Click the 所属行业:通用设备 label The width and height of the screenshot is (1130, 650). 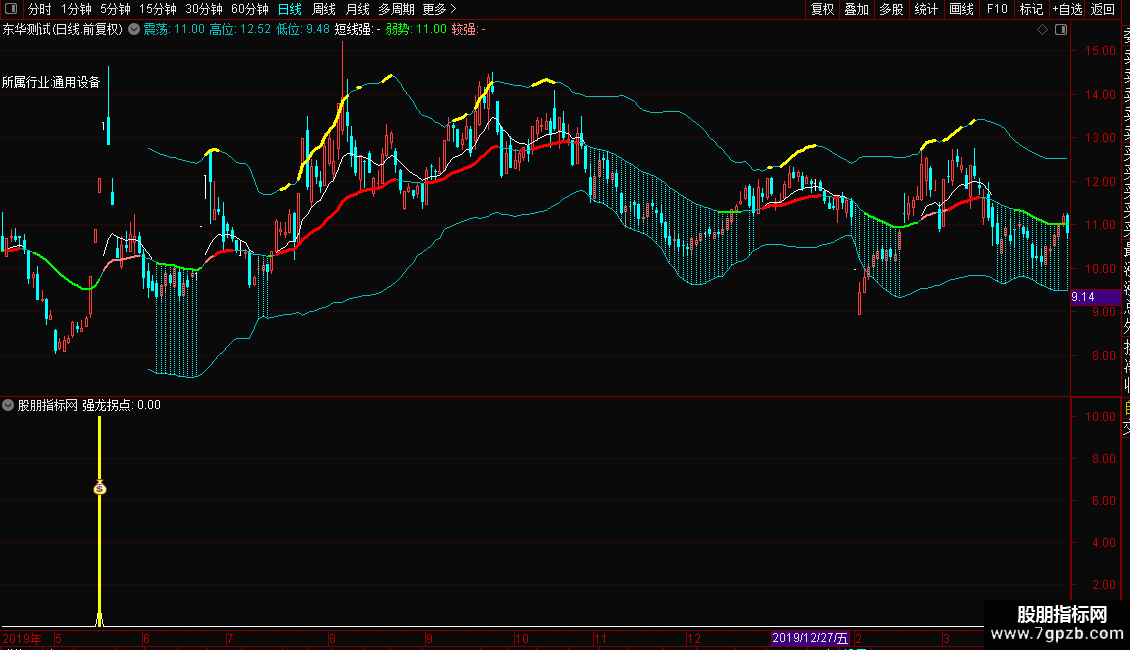point(51,82)
